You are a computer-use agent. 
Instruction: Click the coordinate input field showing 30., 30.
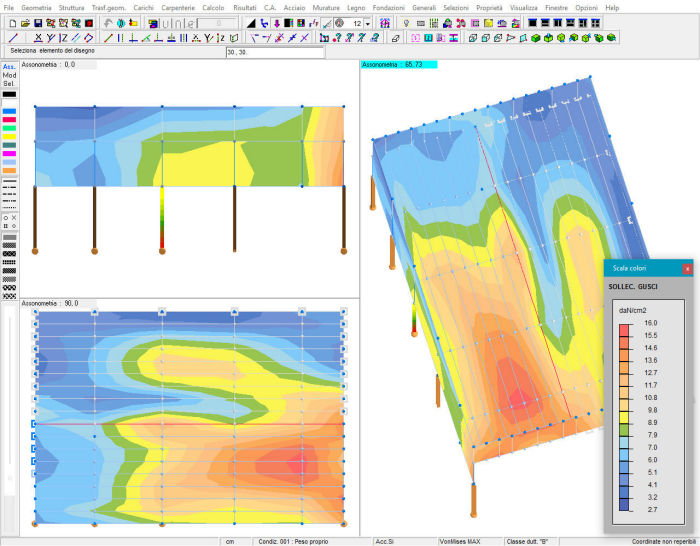tap(275, 51)
